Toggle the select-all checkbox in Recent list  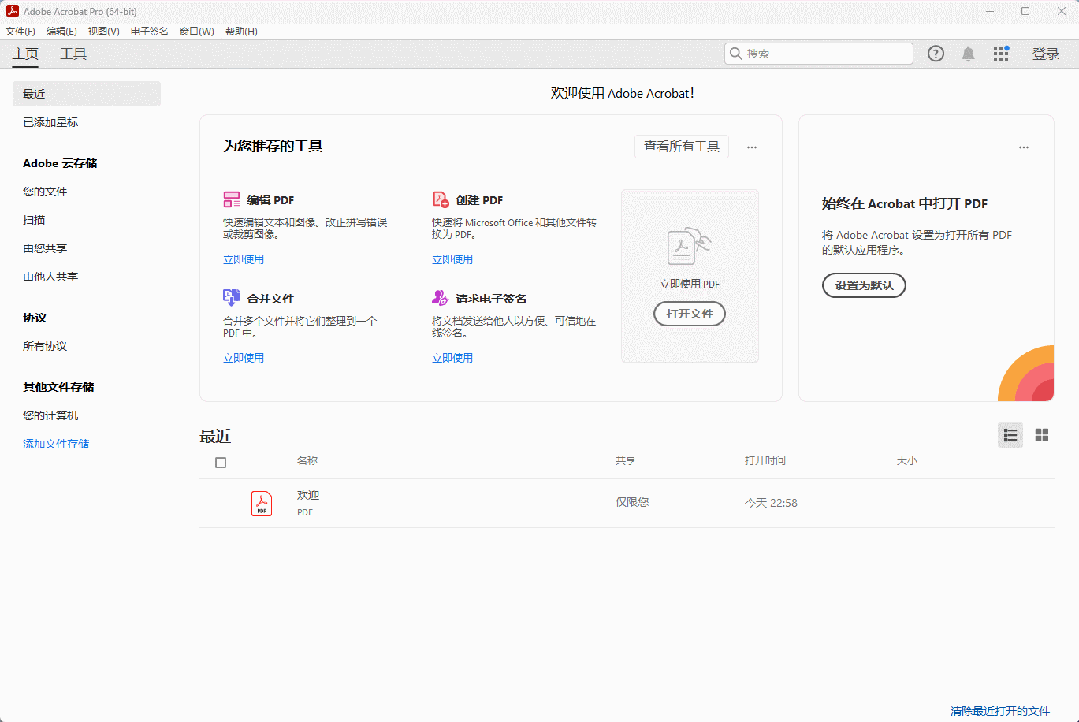click(x=220, y=463)
